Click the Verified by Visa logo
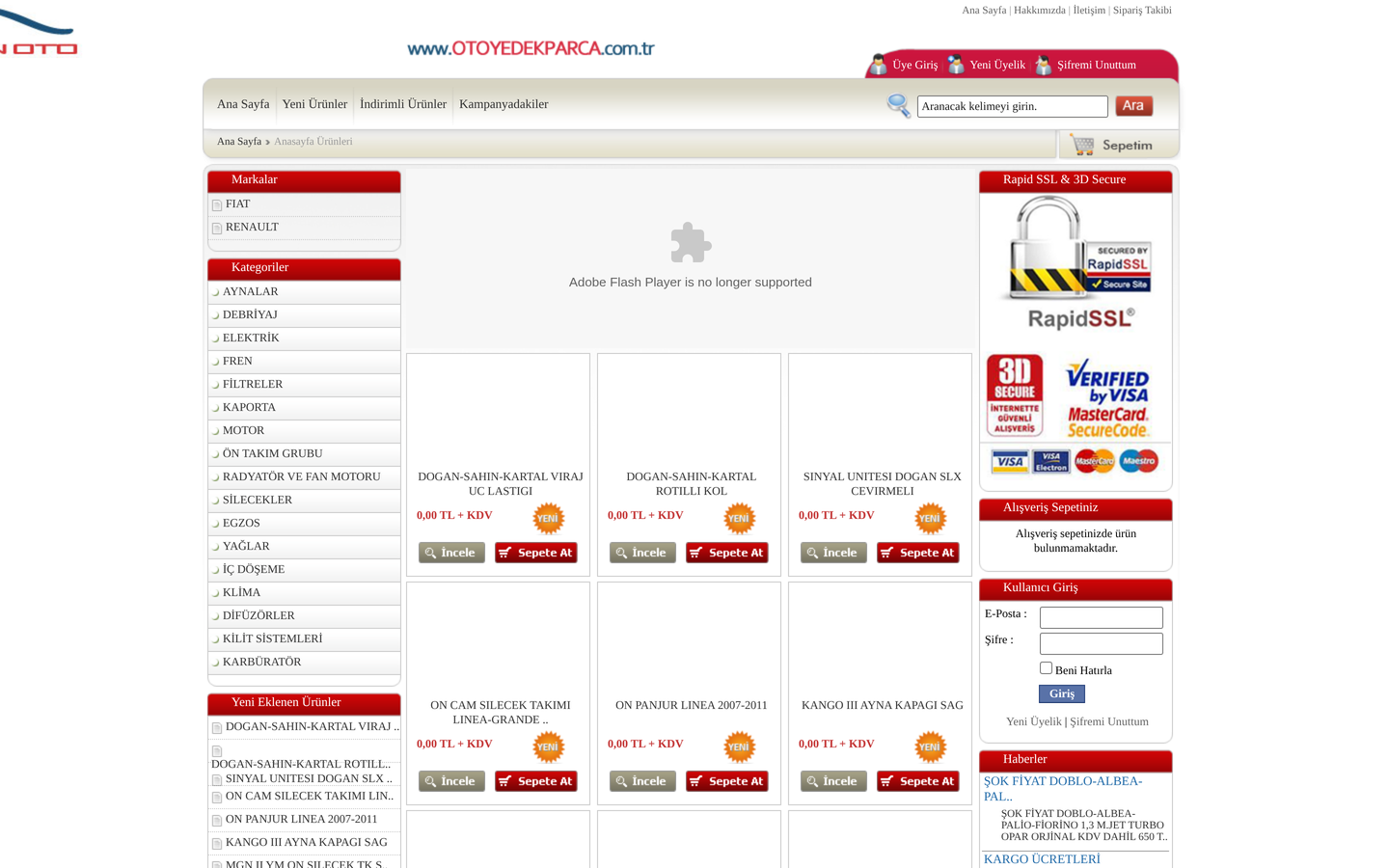The height and width of the screenshot is (868, 1389). (x=1107, y=382)
